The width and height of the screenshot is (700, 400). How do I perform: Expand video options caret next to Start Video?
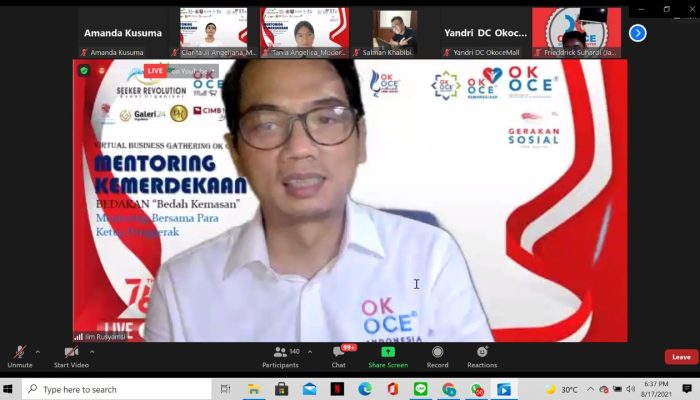coord(92,352)
